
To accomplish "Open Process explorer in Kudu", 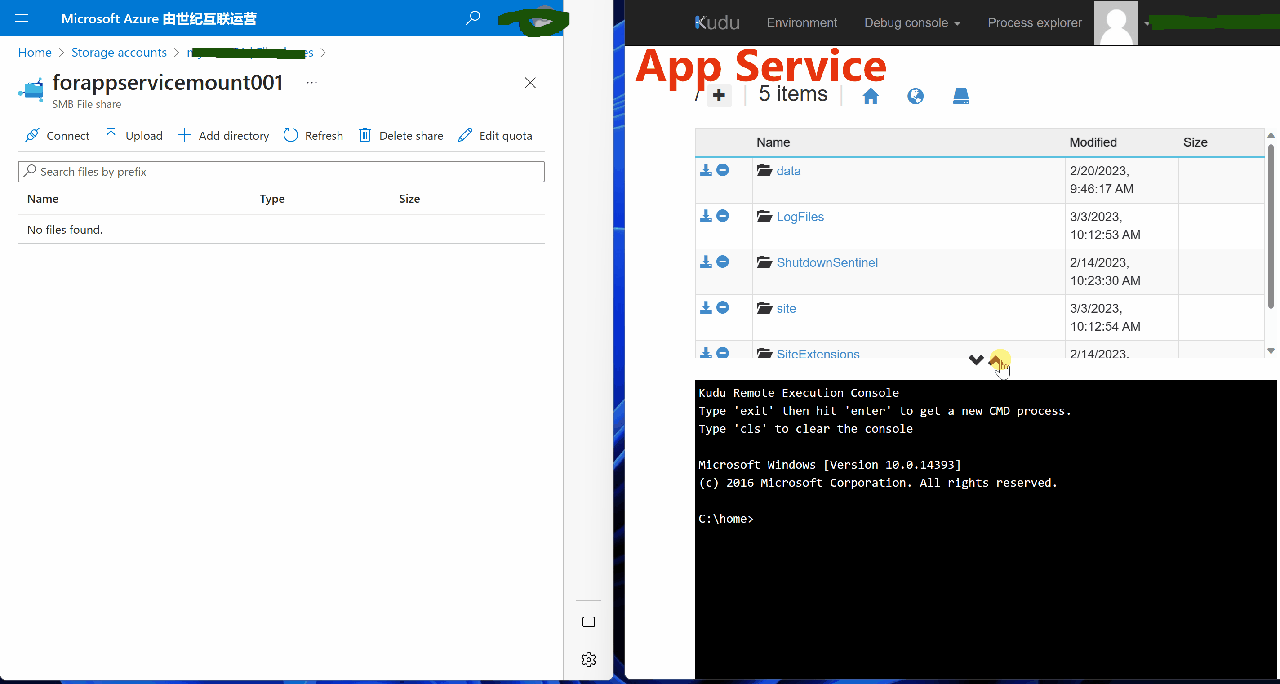I will pyautogui.click(x=1035, y=22).
